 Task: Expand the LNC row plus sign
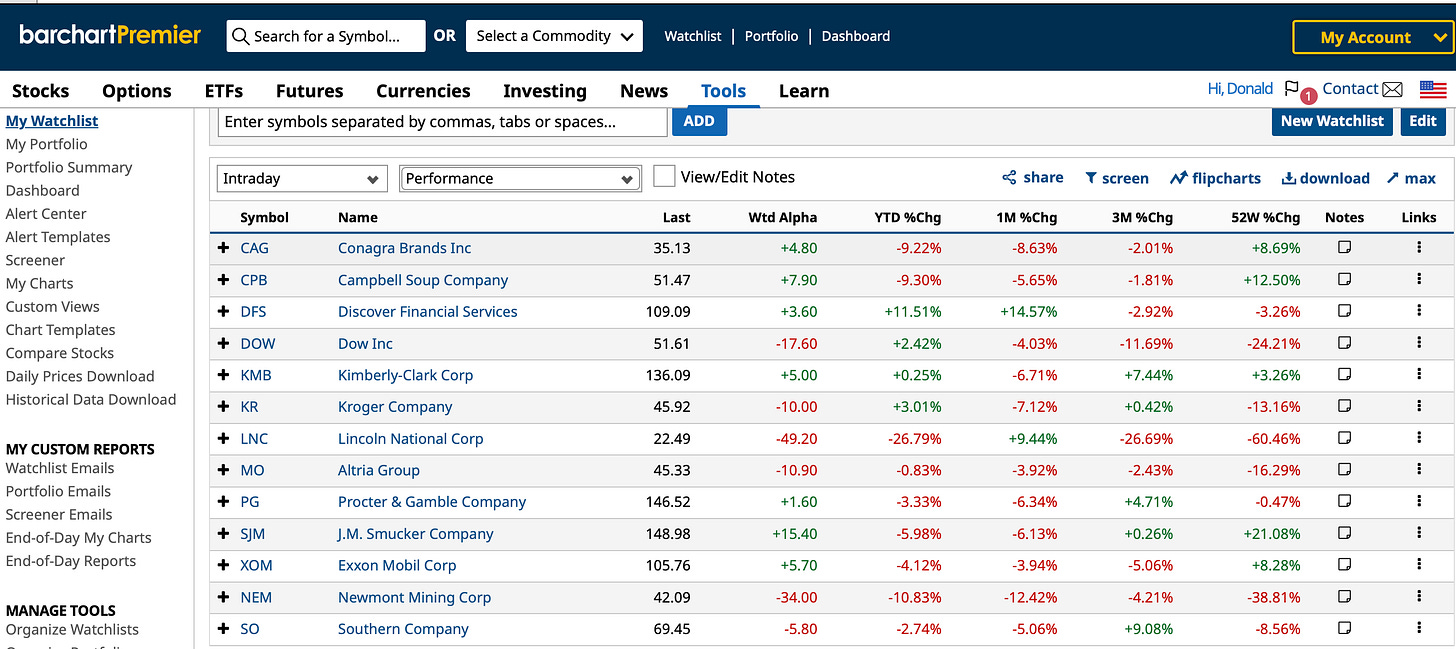pyautogui.click(x=224, y=438)
